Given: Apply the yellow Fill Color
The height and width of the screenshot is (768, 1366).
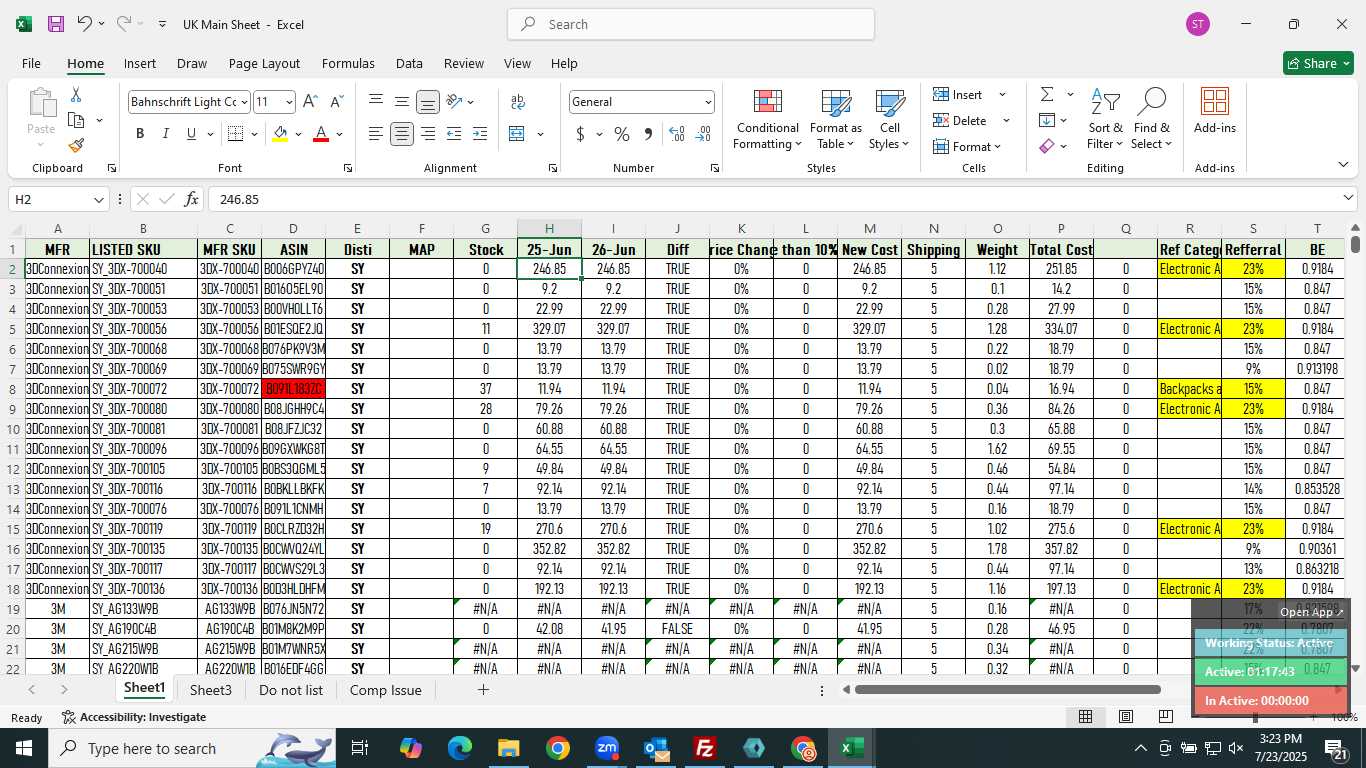Looking at the screenshot, I should [x=281, y=134].
